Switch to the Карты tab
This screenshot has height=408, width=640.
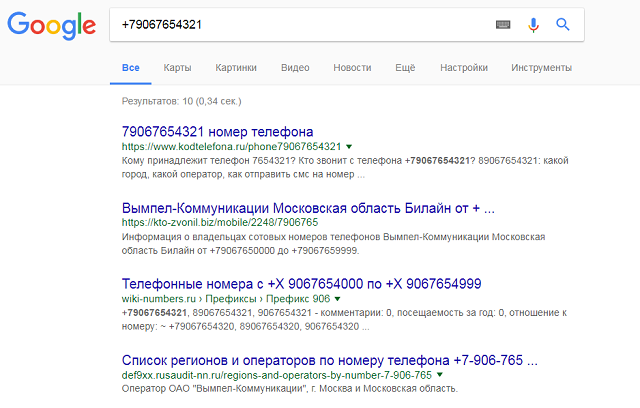[177, 68]
